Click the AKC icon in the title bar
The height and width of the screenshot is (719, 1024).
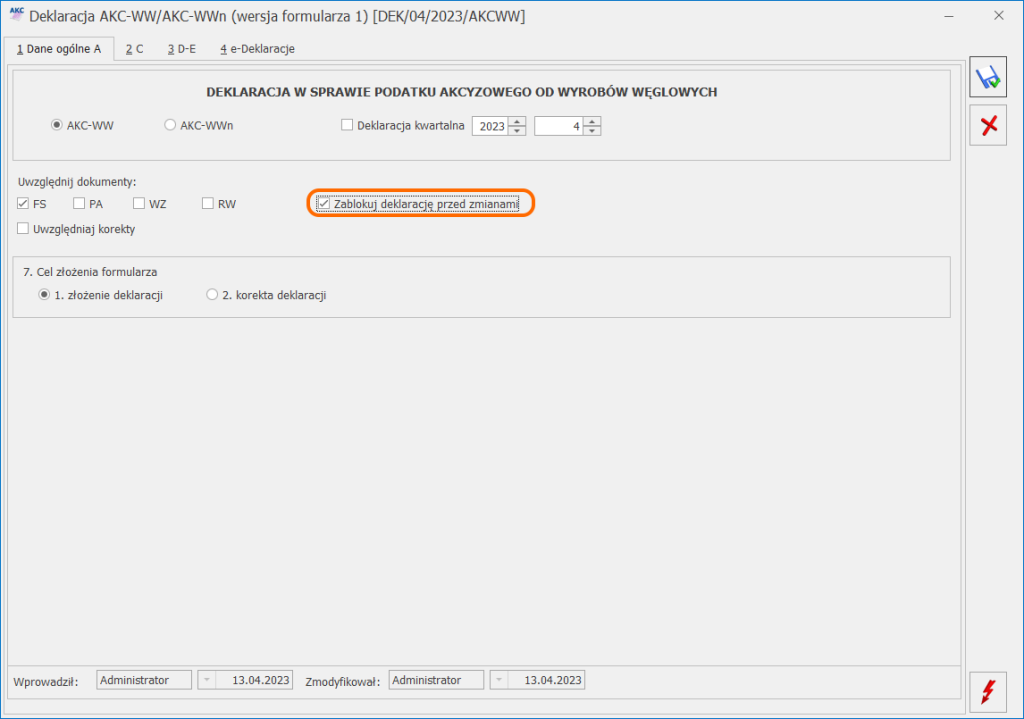point(14,15)
